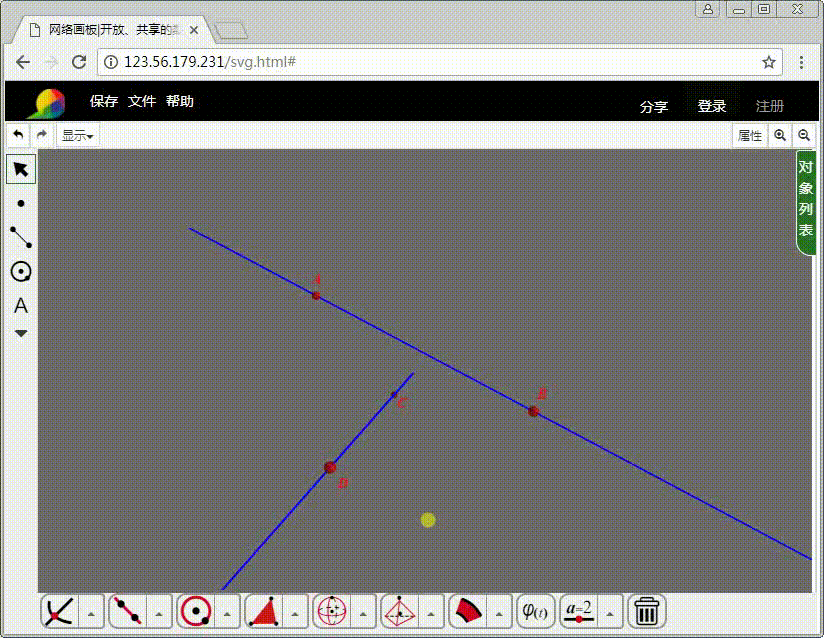Click the colorful app logo
The image size is (824, 638).
tap(47, 103)
